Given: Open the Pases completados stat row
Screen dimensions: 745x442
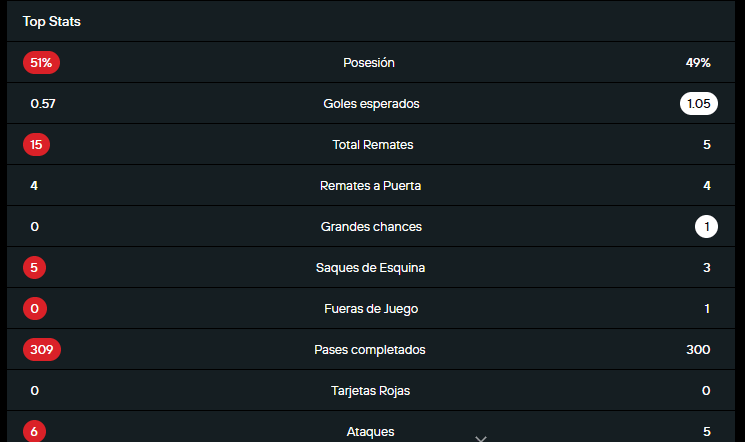Looking at the screenshot, I should (370, 349).
